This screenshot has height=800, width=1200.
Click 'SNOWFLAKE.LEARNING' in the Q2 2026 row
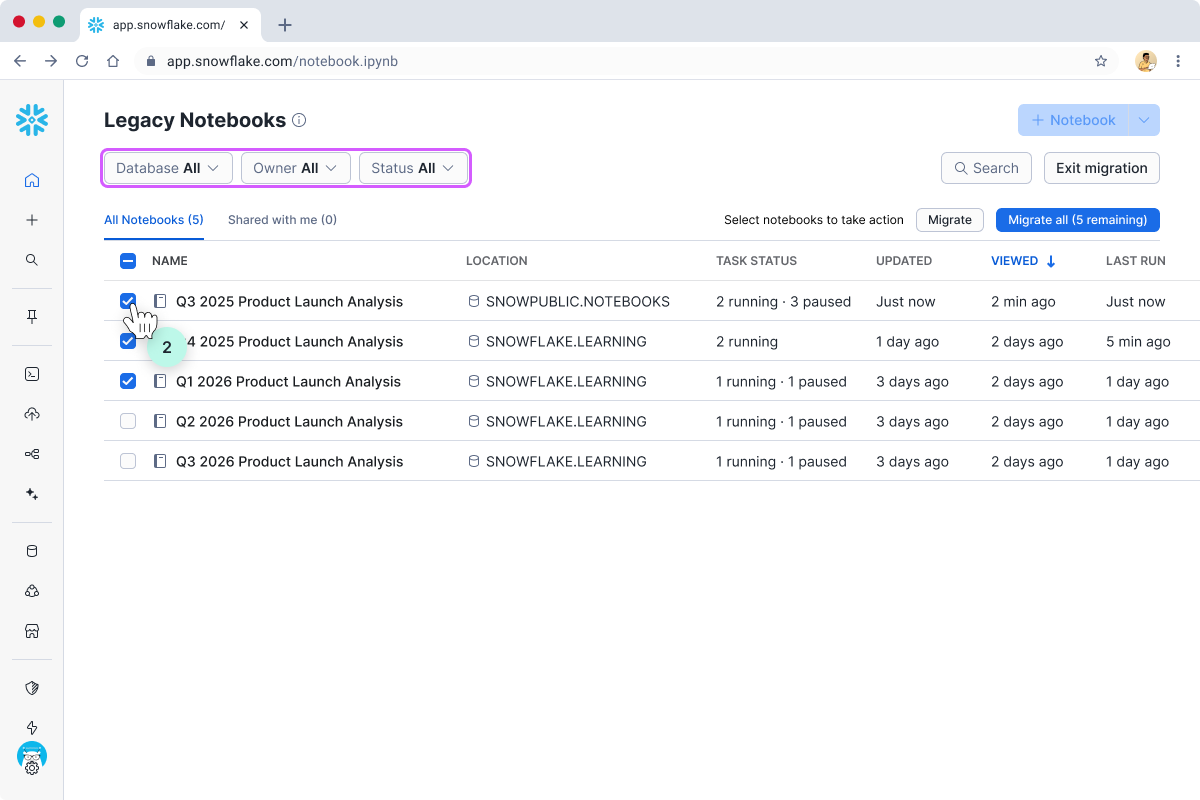click(566, 421)
